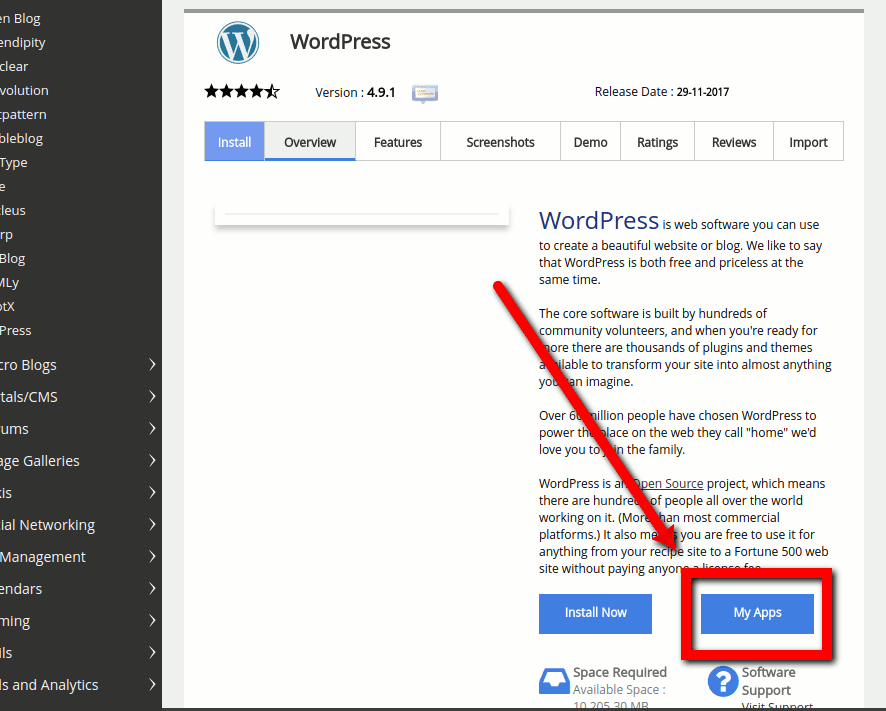Expand the Forums category arrow
Image resolution: width=886 pixels, height=711 pixels.
click(152, 428)
